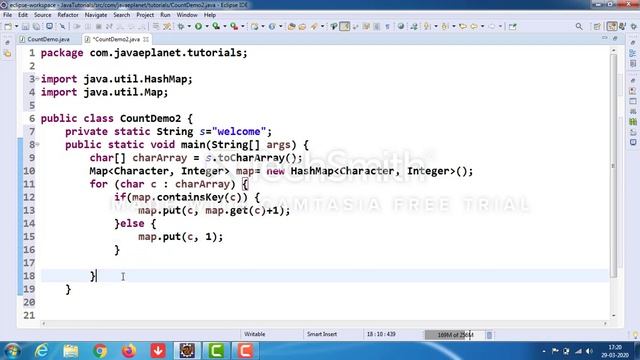
Task: Click the Previous Annotation toolbar icon
Action: point(445,27)
